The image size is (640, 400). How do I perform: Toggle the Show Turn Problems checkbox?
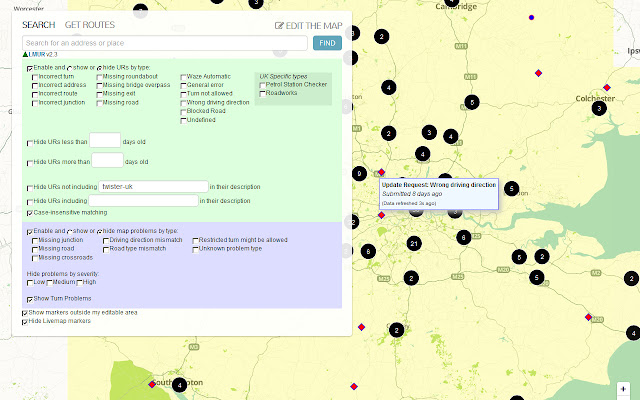30,300
